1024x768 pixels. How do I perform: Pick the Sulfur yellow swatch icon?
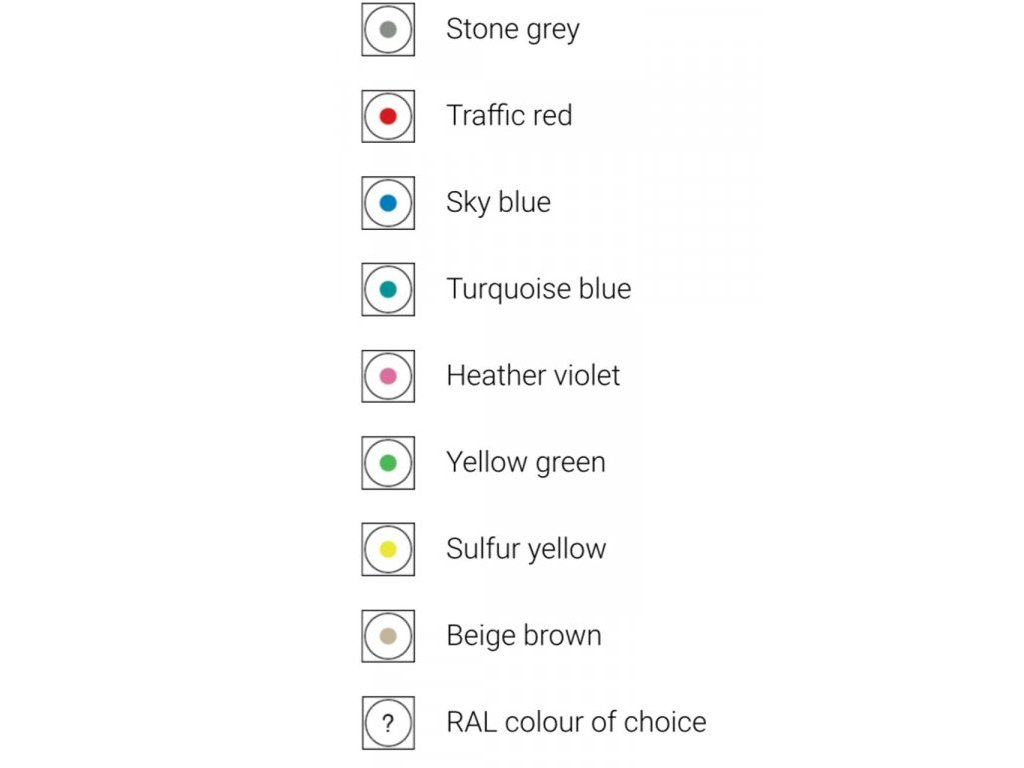pos(388,549)
